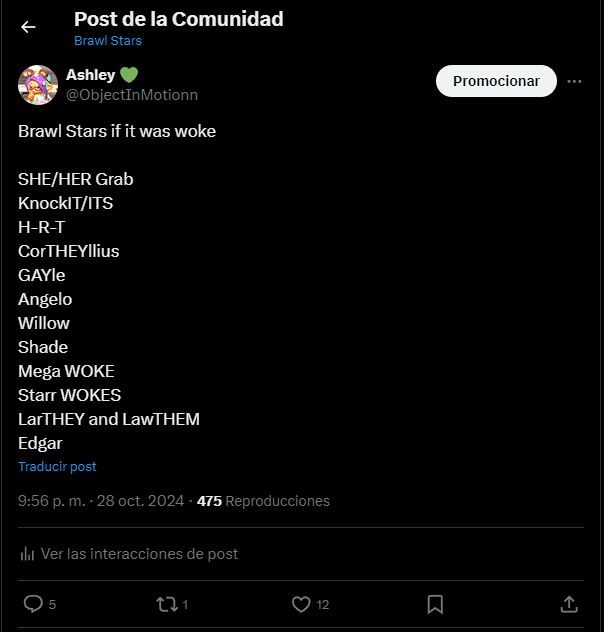Click the green heart emoji beside Ashley

[129, 75]
